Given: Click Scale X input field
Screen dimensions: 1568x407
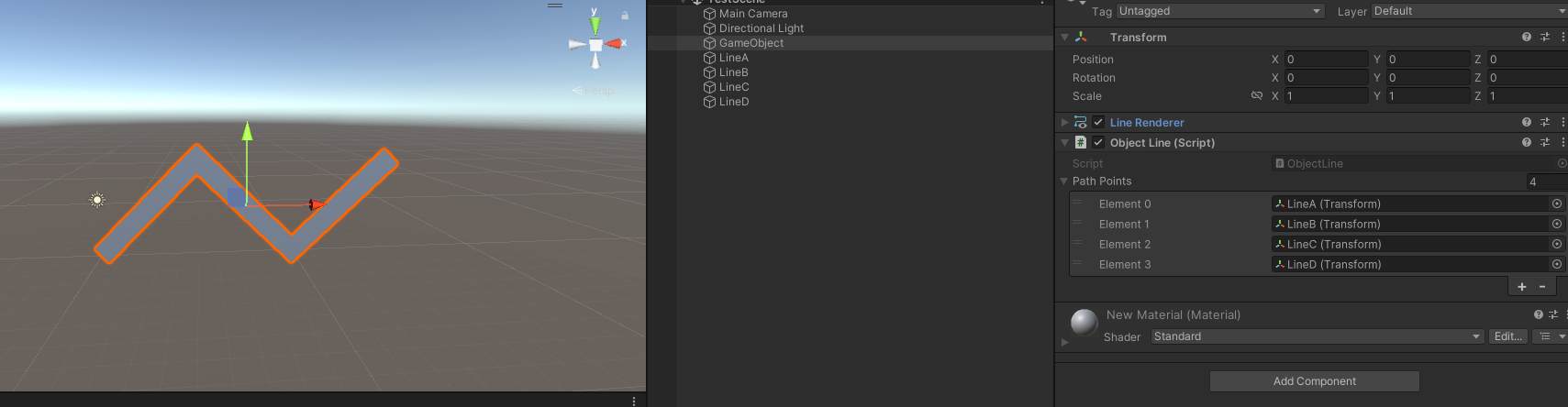Looking at the screenshot, I should coord(1326,96).
